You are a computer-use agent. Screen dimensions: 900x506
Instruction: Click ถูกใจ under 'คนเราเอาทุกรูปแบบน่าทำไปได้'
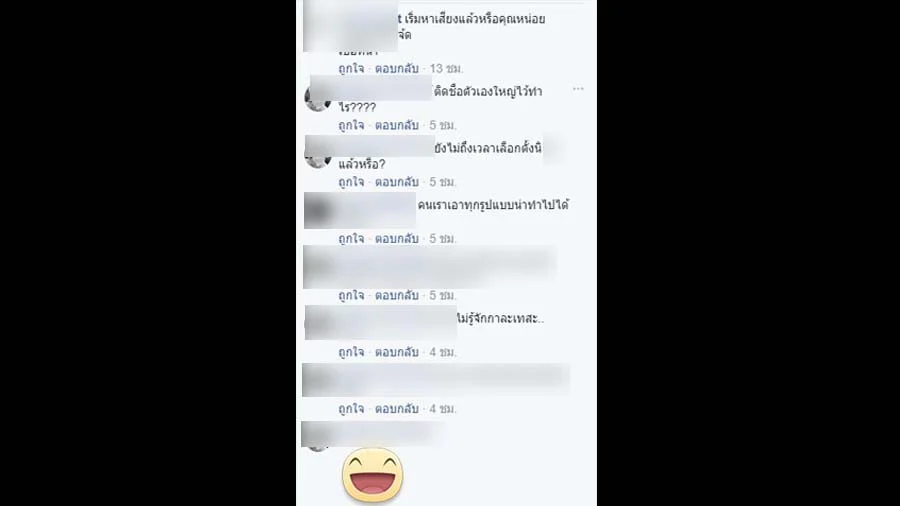(351, 238)
